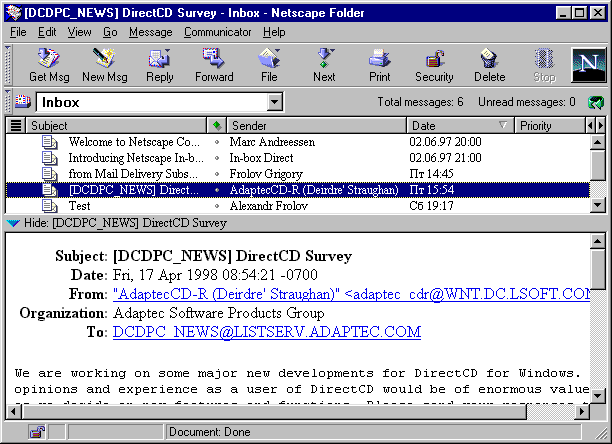Open the Go menu
The width and height of the screenshot is (612, 444).
(110, 32)
